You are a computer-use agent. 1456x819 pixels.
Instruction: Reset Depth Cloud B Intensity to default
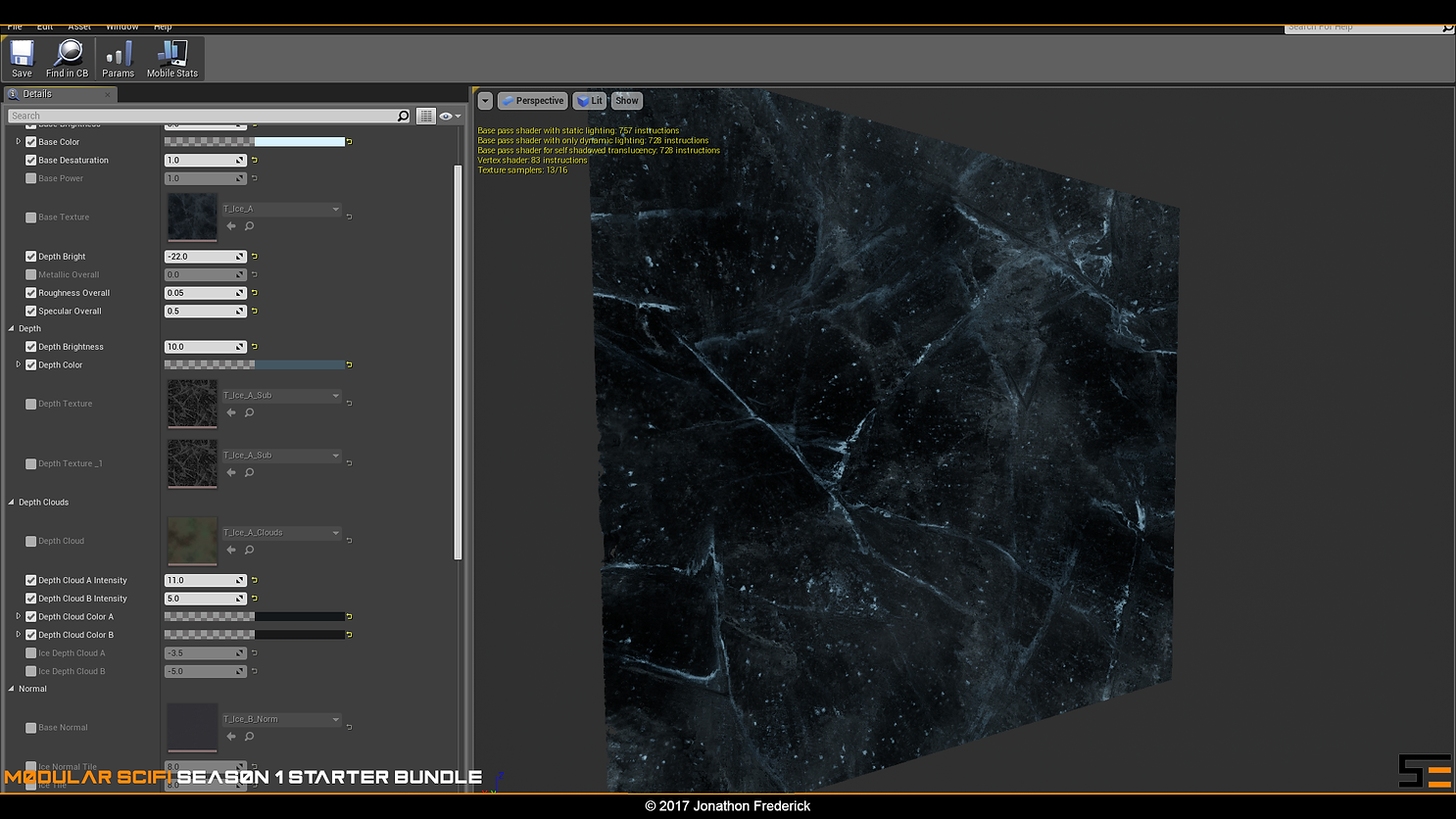click(x=254, y=599)
